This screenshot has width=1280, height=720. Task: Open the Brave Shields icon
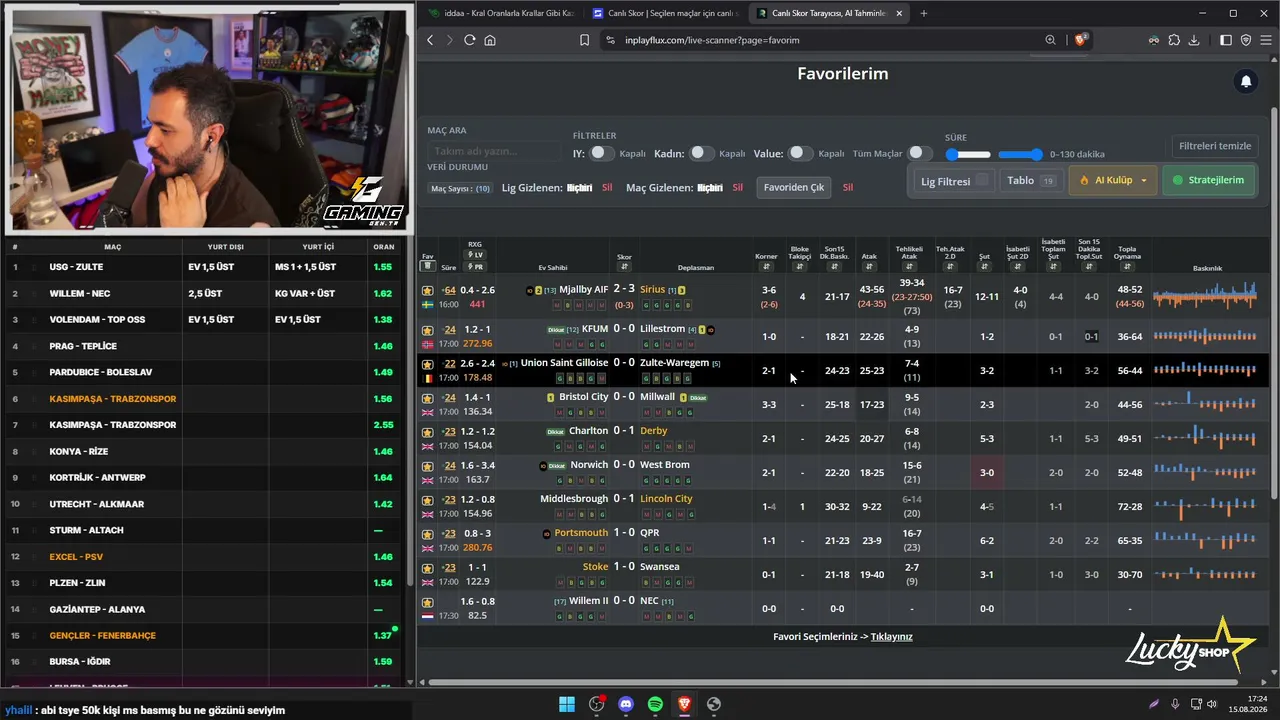coord(1080,40)
